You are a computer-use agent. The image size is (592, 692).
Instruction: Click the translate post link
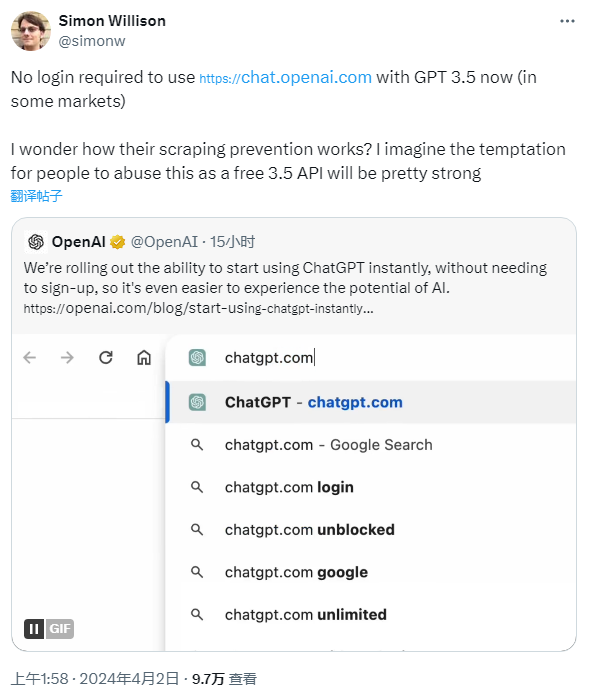[36, 196]
